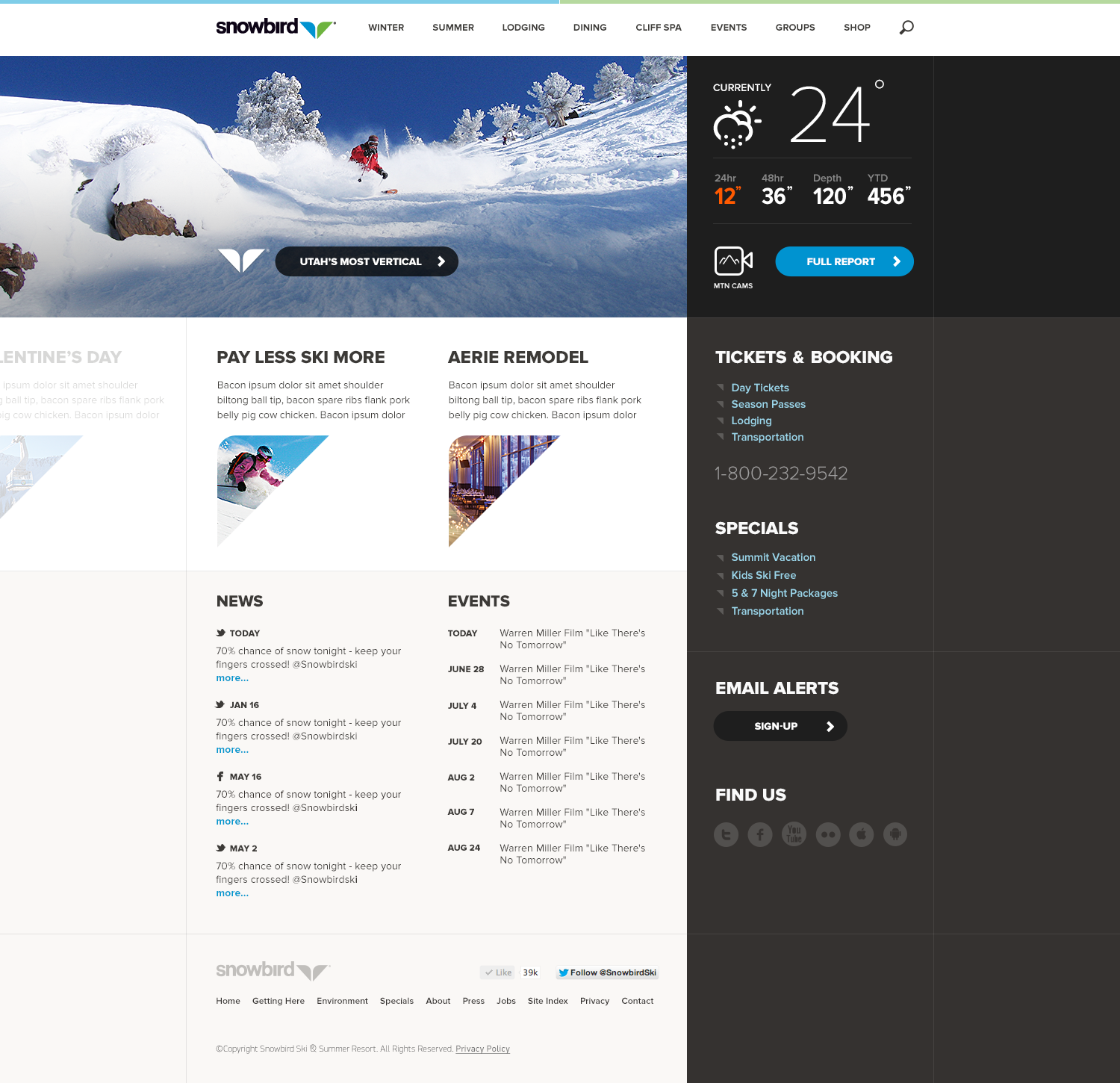Open the LODGING menu
This screenshot has width=1120, height=1083.
click(x=523, y=28)
